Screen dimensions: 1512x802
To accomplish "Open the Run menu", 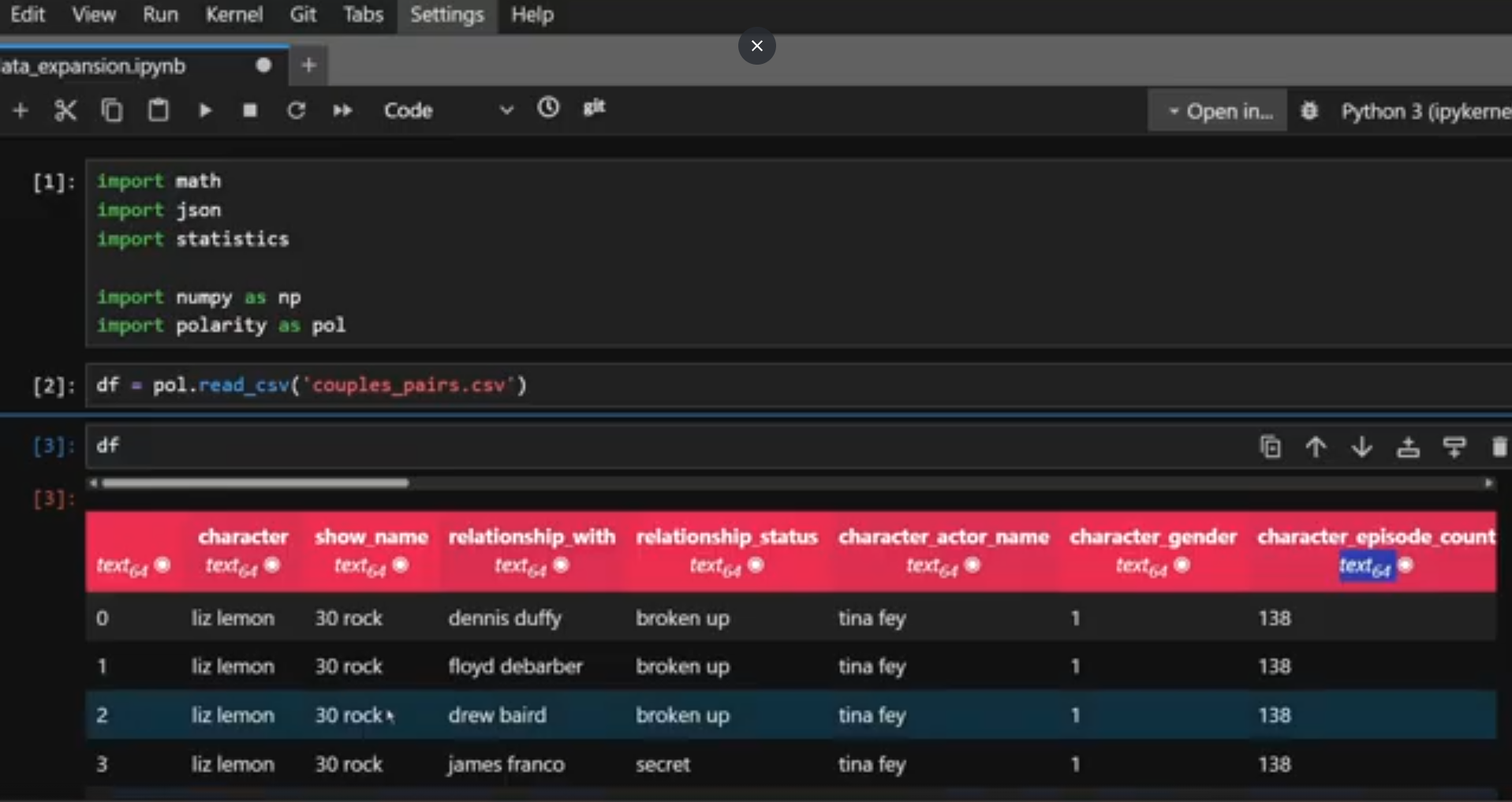I will [x=160, y=14].
